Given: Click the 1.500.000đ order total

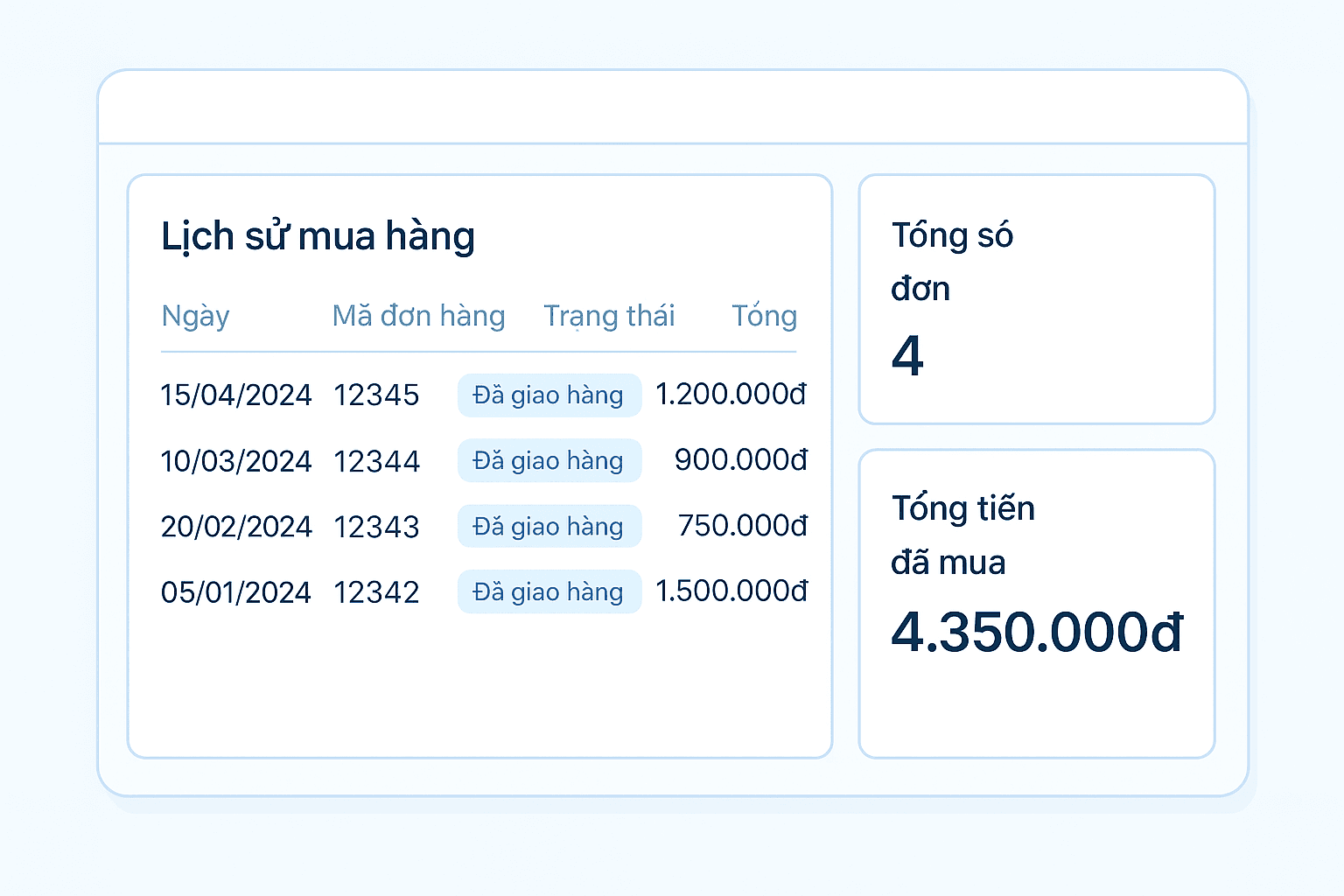Looking at the screenshot, I should click(x=731, y=591).
